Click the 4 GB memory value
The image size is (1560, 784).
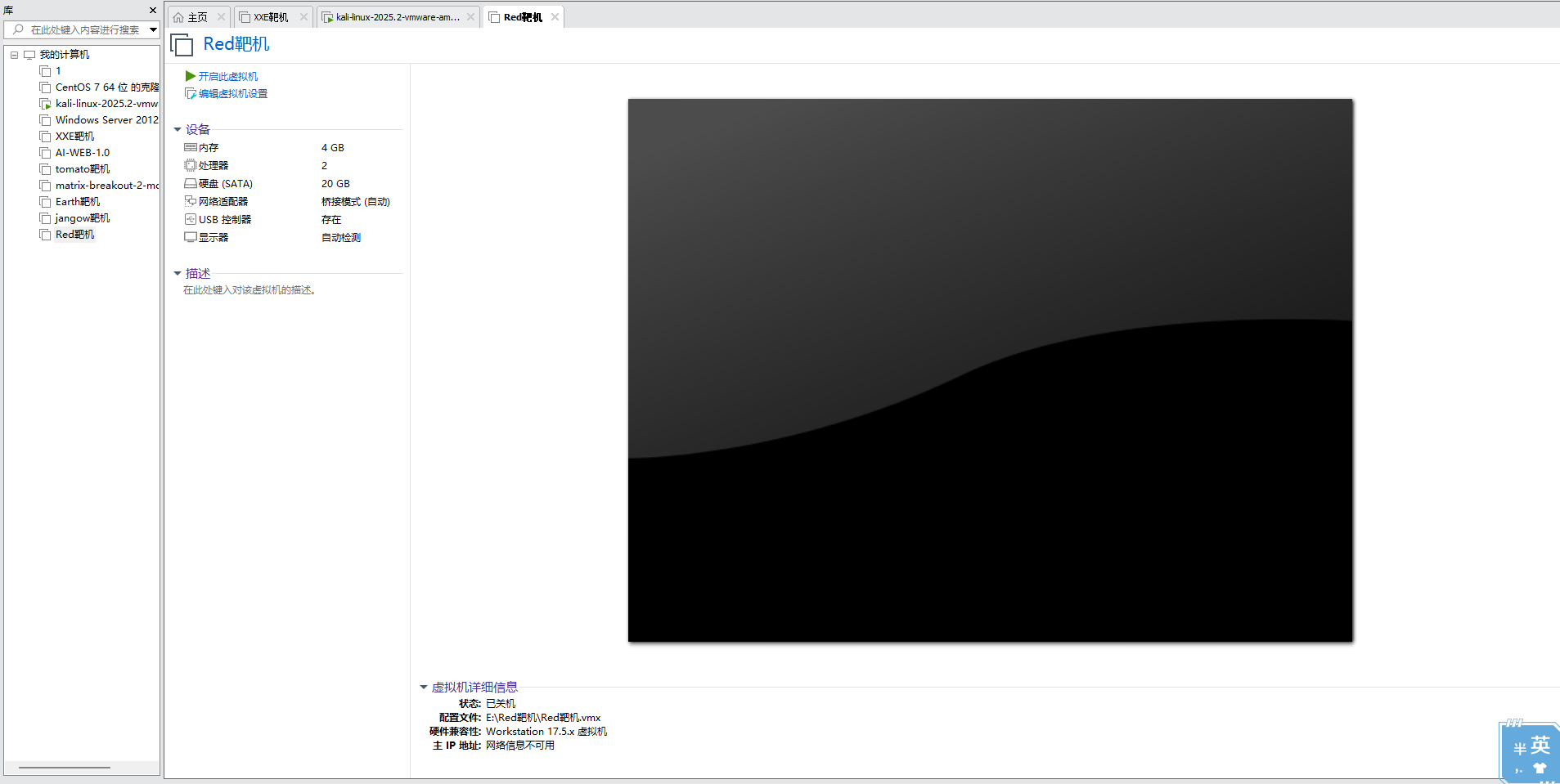pos(333,148)
